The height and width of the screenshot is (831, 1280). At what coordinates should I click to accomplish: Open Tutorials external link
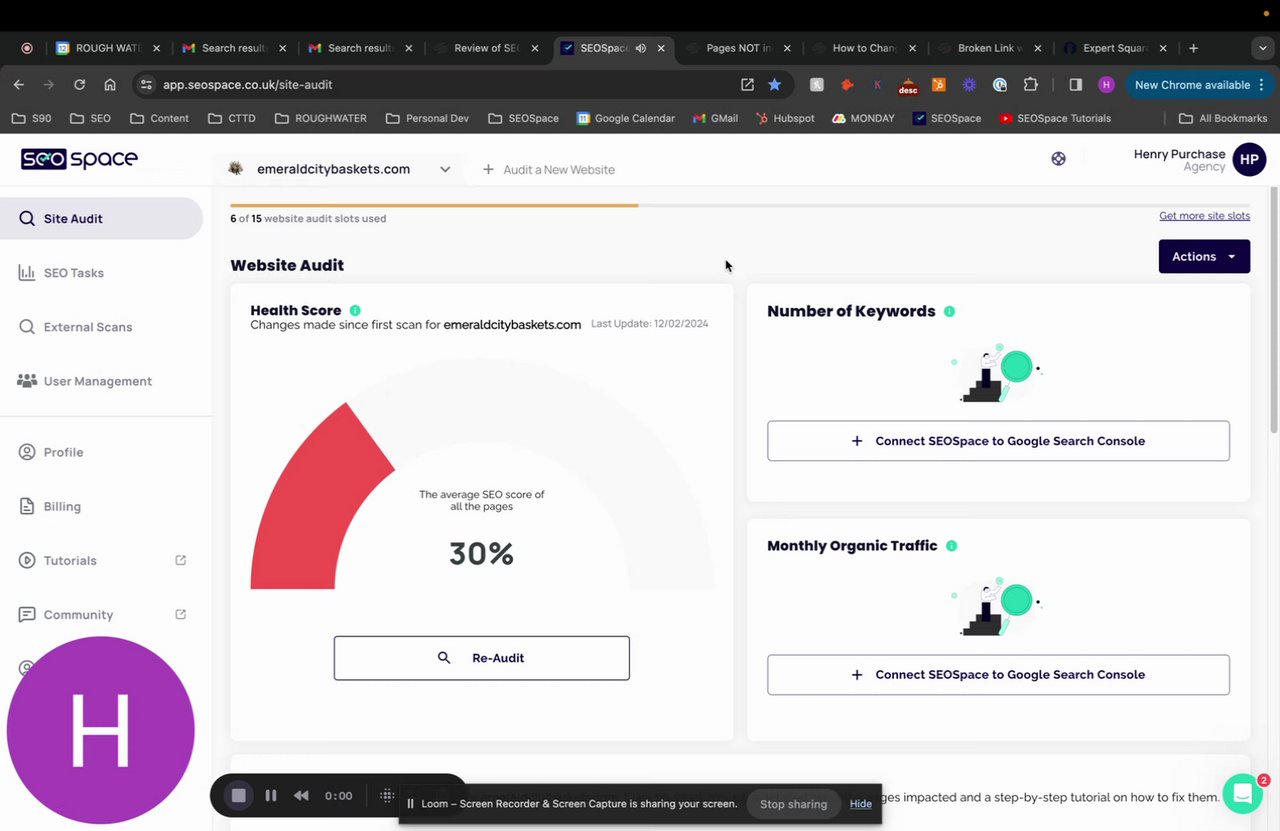click(102, 560)
